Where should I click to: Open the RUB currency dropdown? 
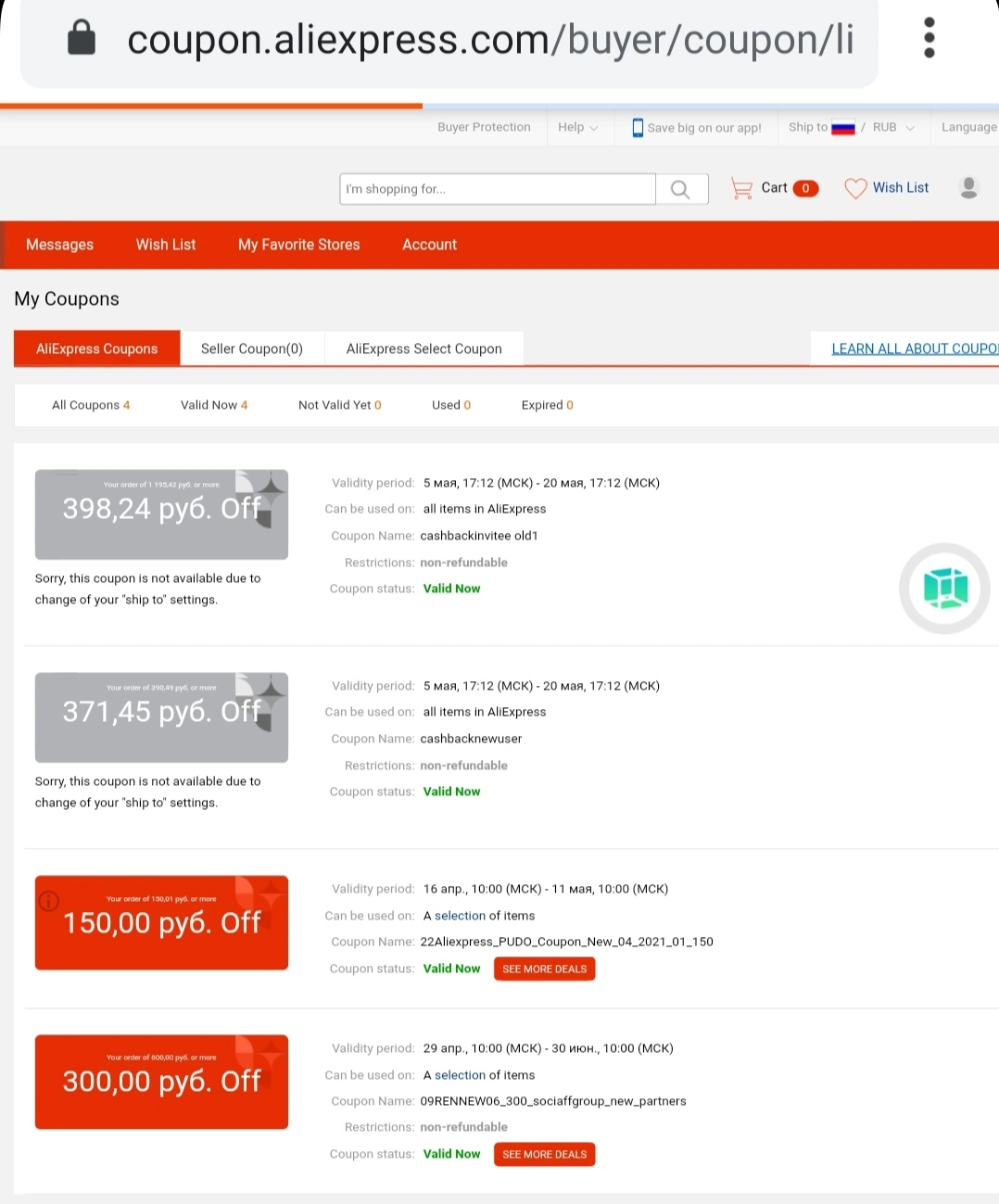[892, 127]
